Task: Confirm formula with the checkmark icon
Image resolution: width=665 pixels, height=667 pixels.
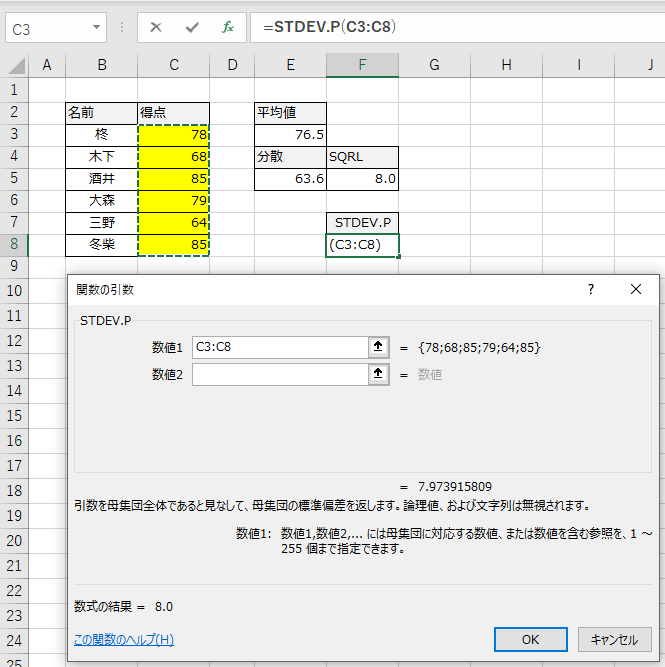Action: click(192, 28)
